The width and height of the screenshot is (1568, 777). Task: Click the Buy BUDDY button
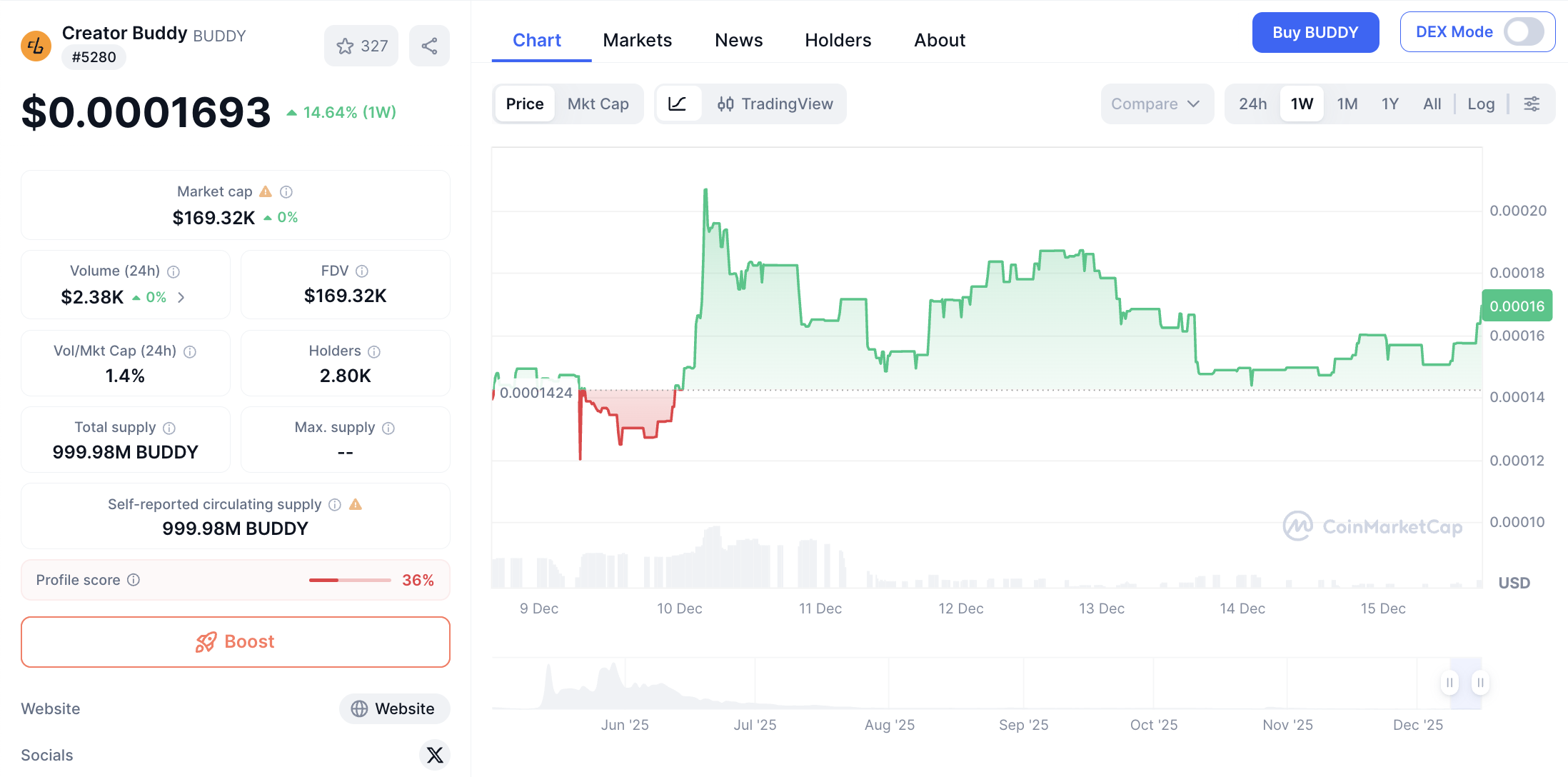1315,33
